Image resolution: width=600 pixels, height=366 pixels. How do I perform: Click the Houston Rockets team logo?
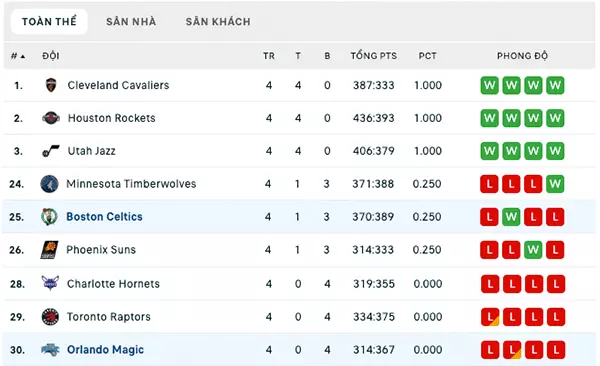(x=51, y=118)
